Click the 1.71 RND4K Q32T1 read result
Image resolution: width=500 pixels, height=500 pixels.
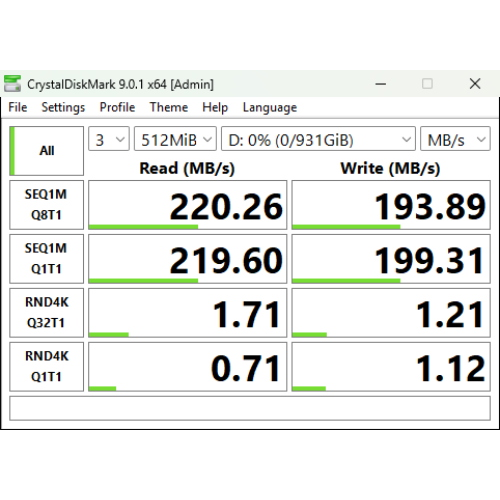(188, 313)
